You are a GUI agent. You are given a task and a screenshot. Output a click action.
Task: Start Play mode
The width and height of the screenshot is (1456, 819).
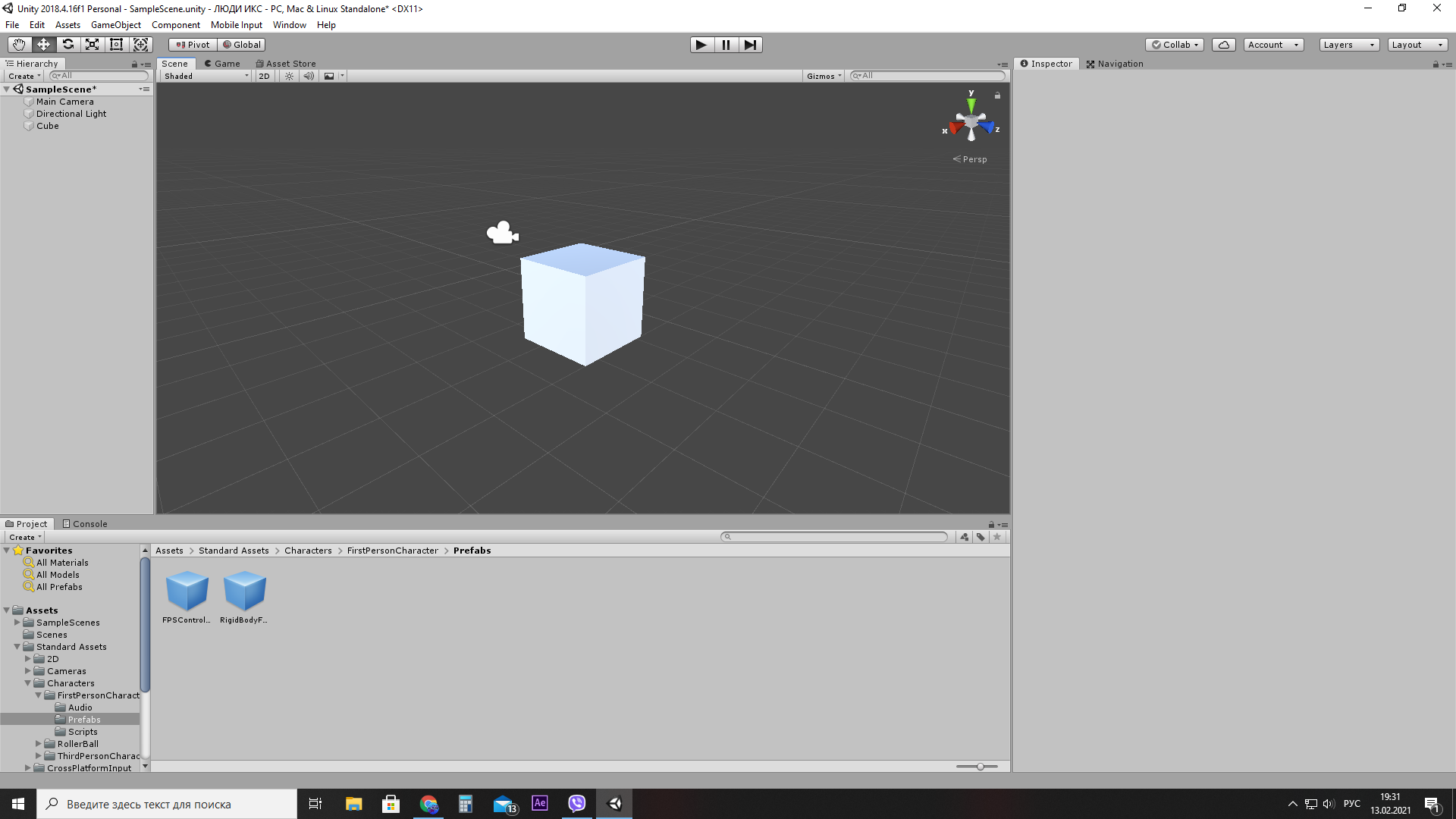[701, 45]
